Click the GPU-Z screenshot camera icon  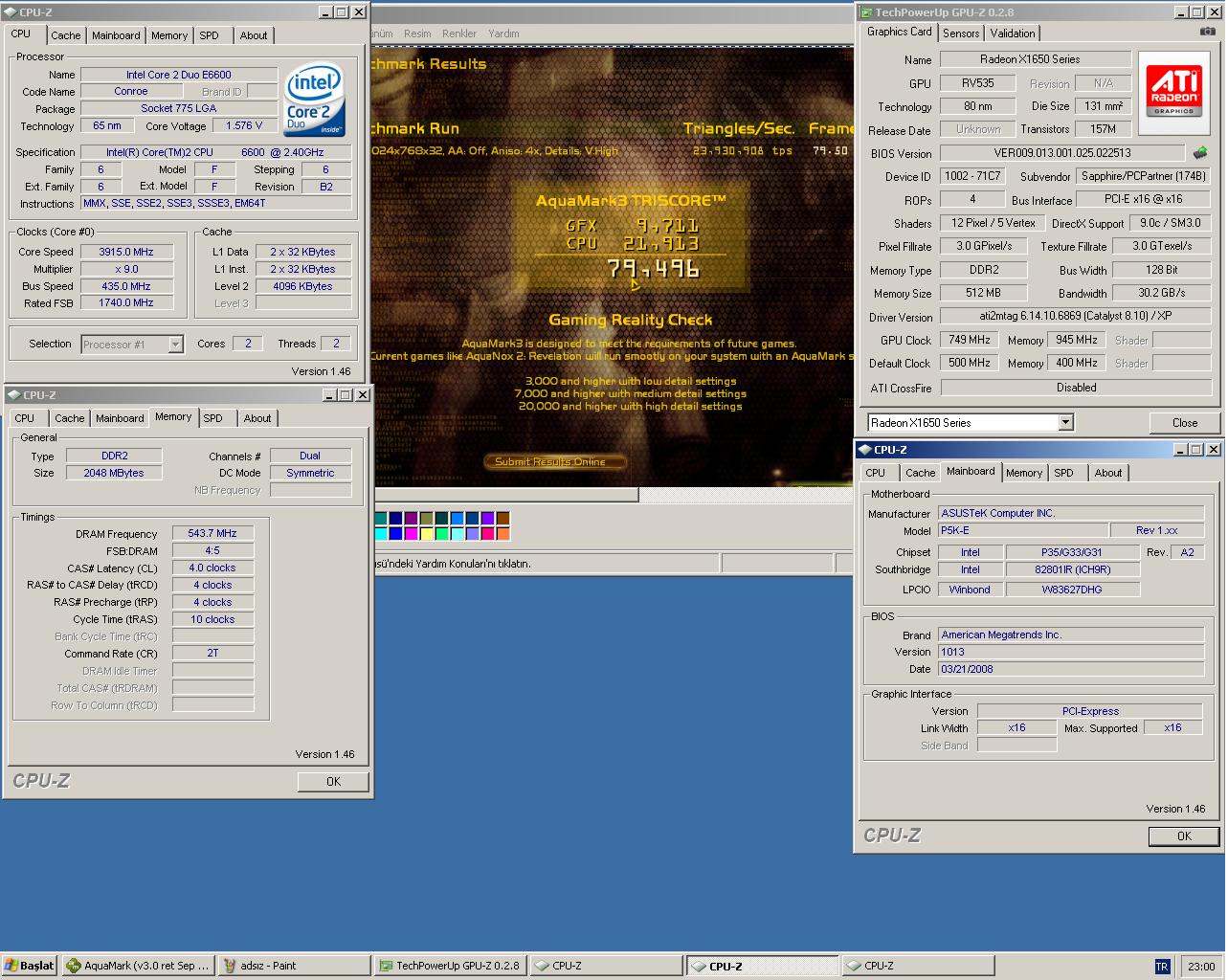[1207, 32]
